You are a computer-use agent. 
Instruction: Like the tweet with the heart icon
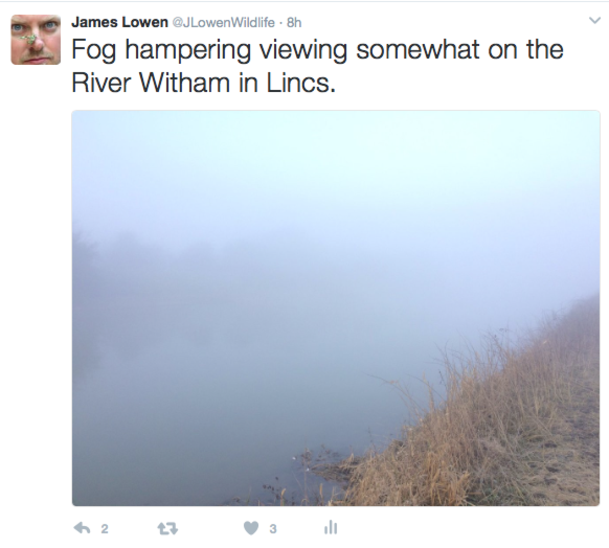[251, 528]
